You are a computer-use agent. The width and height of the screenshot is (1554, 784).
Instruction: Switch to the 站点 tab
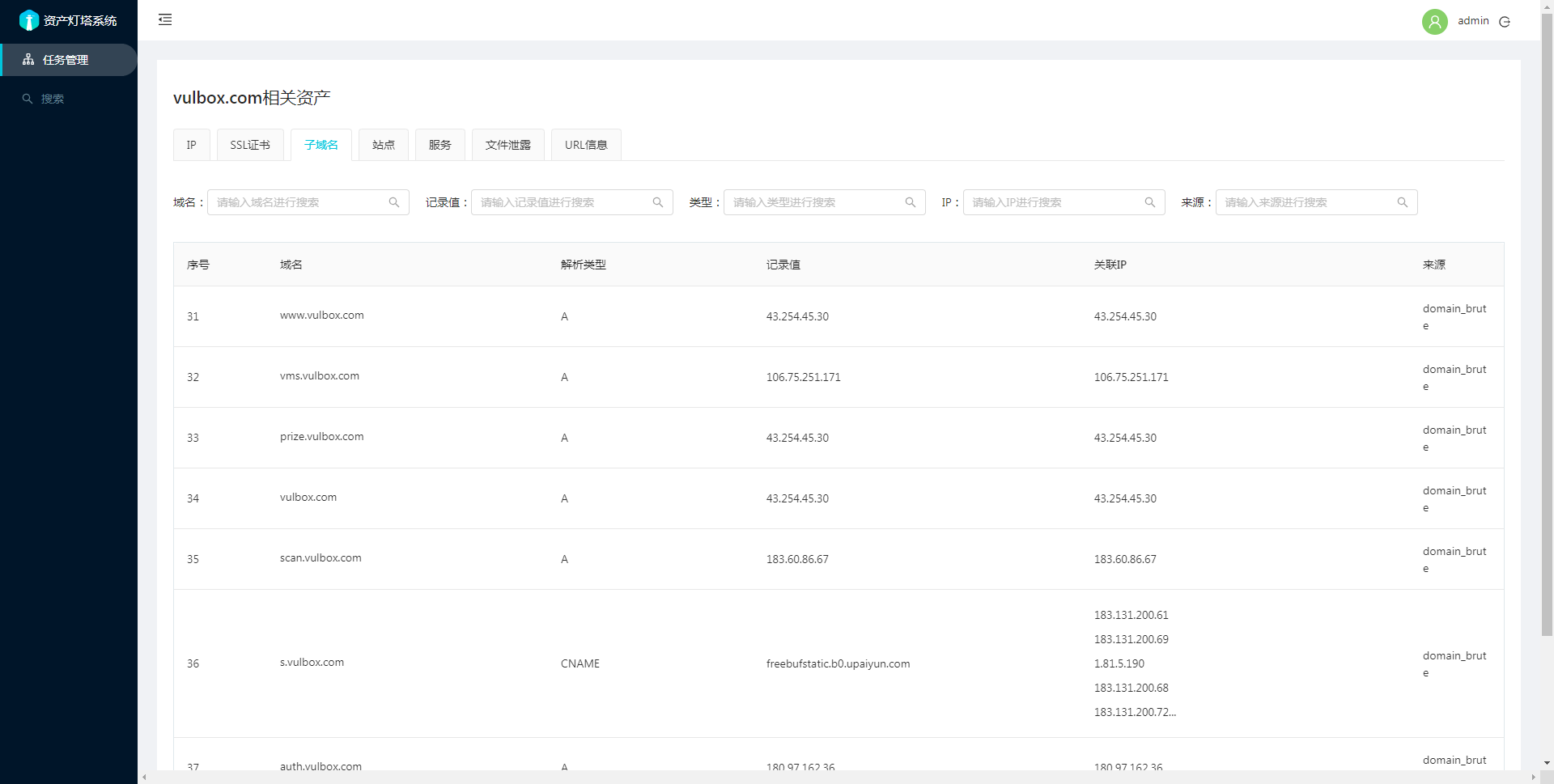[384, 145]
